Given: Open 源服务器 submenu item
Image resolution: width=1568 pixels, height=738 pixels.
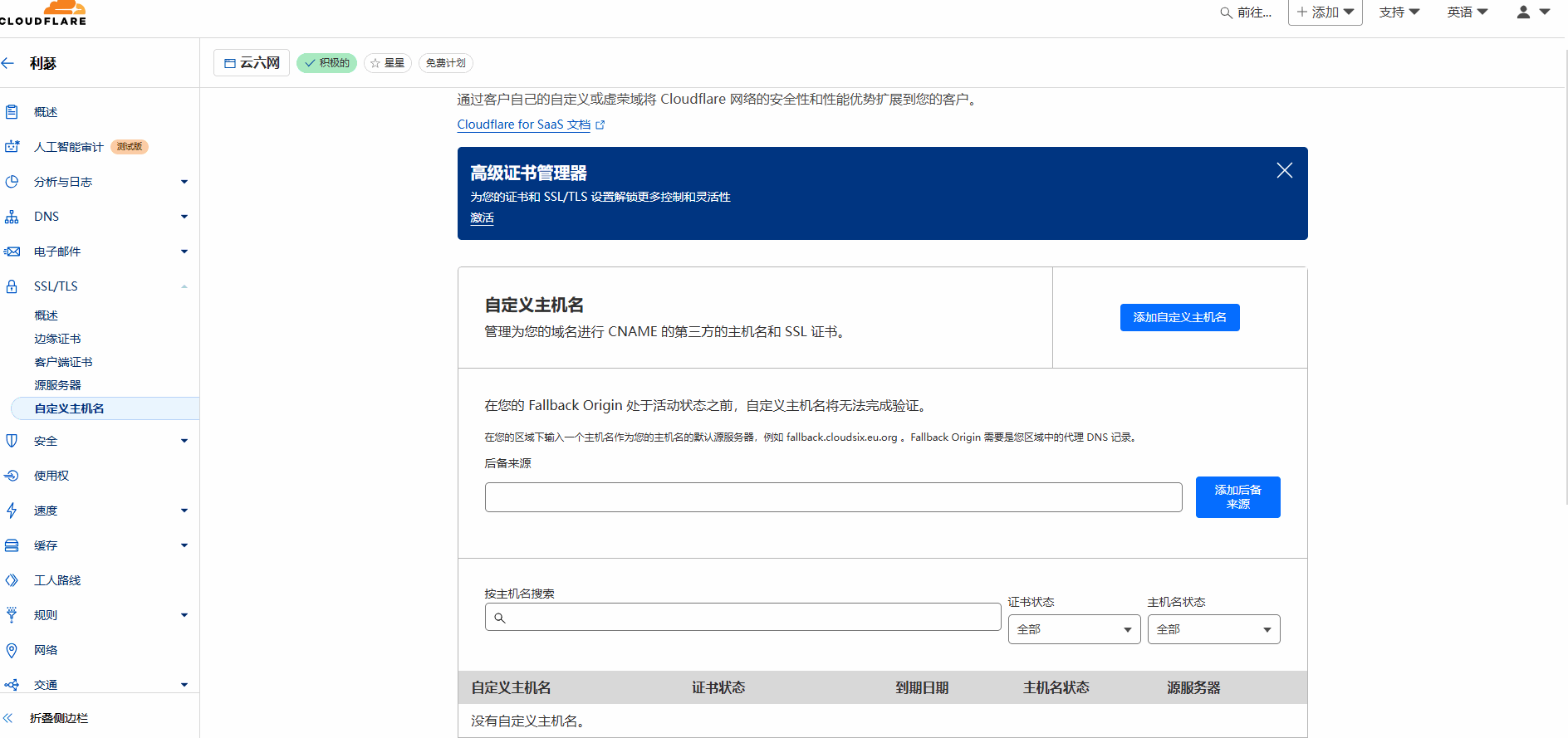Looking at the screenshot, I should click(57, 385).
